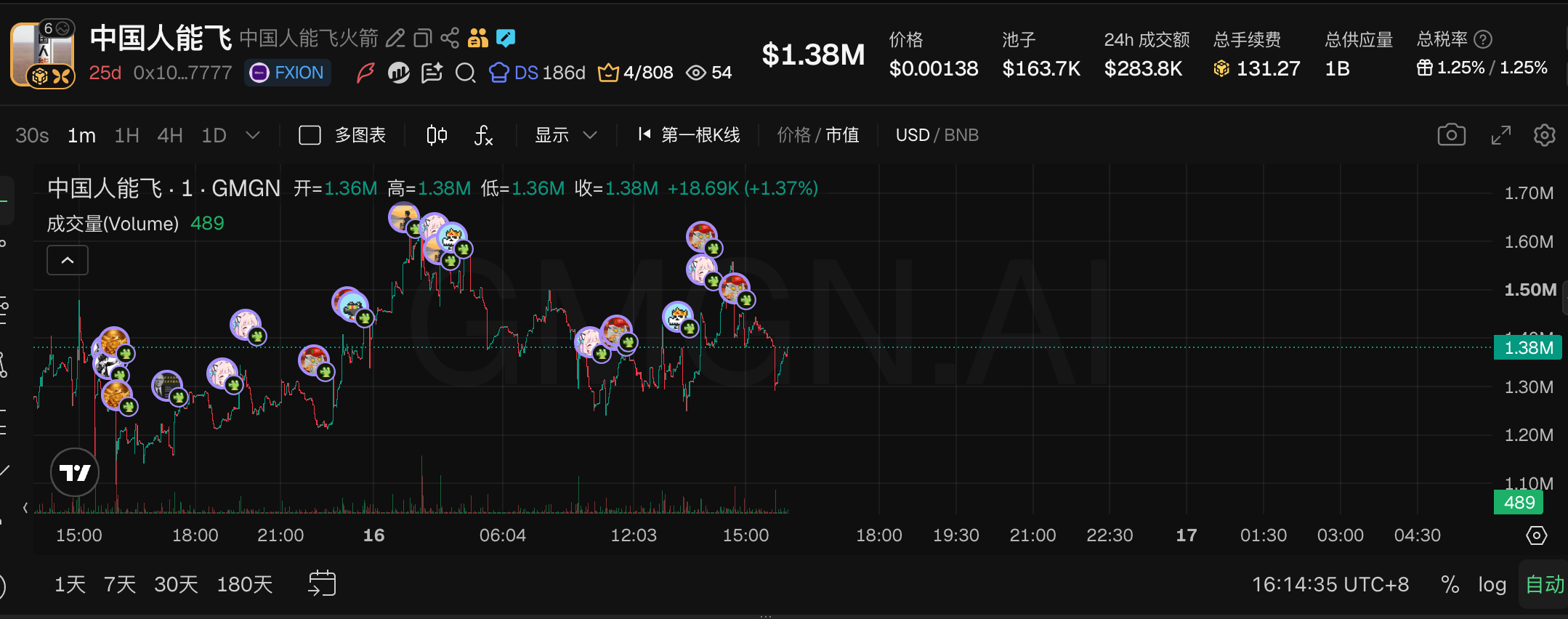Take chart snapshot with camera icon
This screenshot has width=1568, height=619.
[x=1451, y=135]
